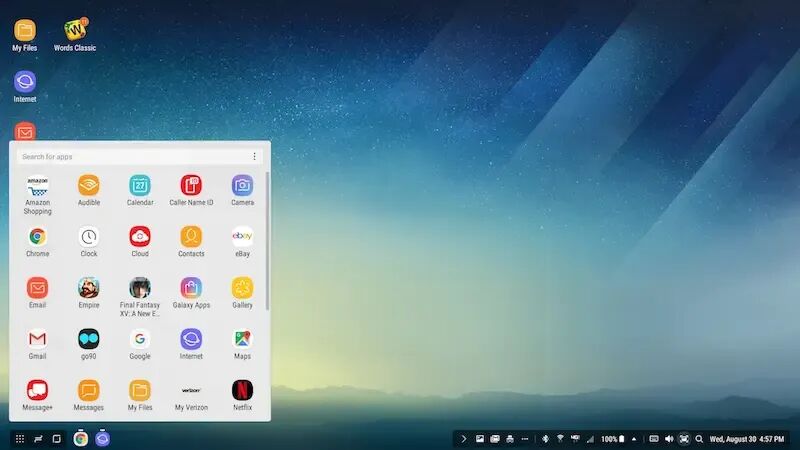800x450 pixels.
Task: Open My Files in the launcher
Action: pos(140,395)
